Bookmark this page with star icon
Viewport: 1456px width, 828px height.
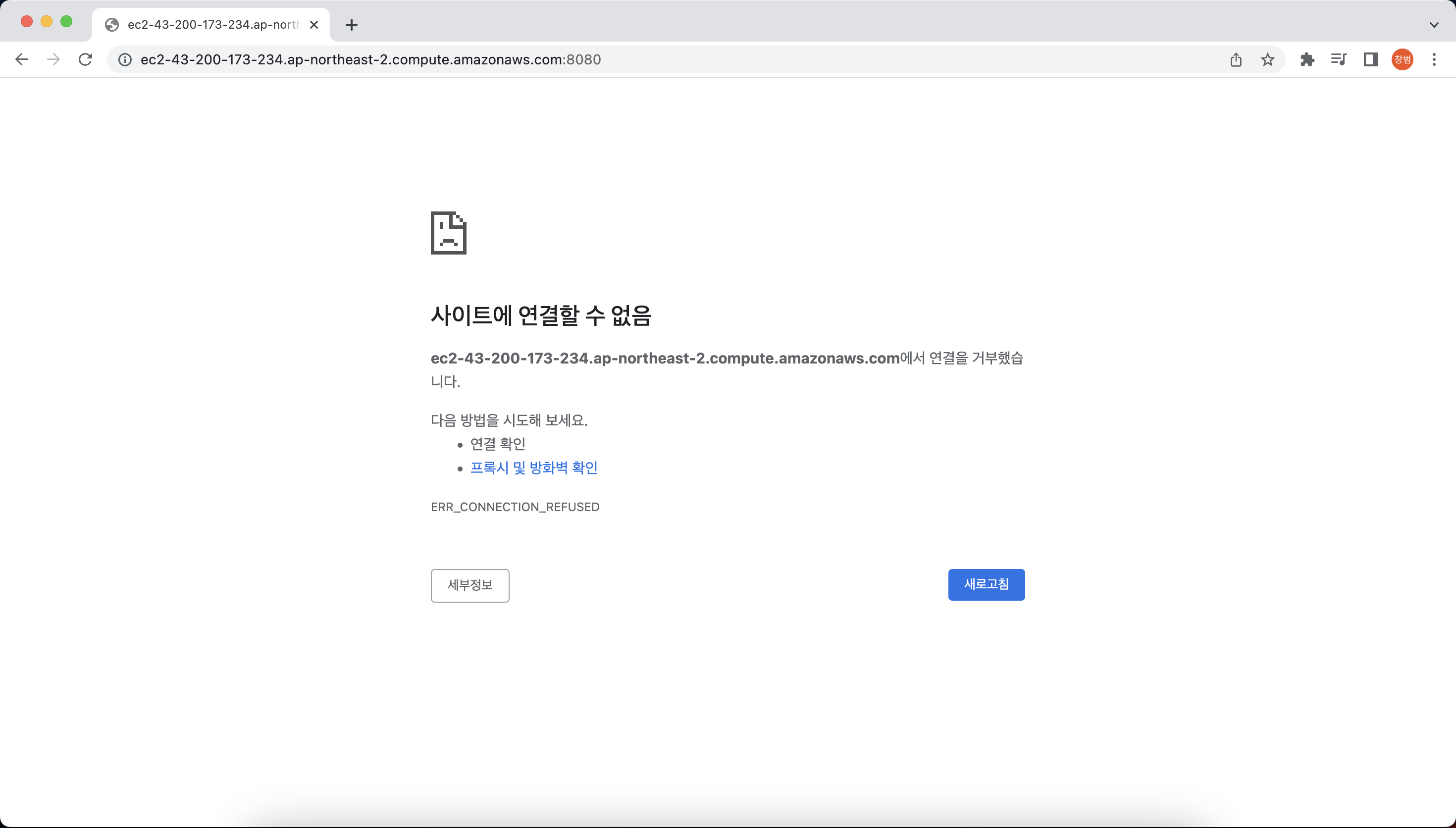pos(1267,60)
